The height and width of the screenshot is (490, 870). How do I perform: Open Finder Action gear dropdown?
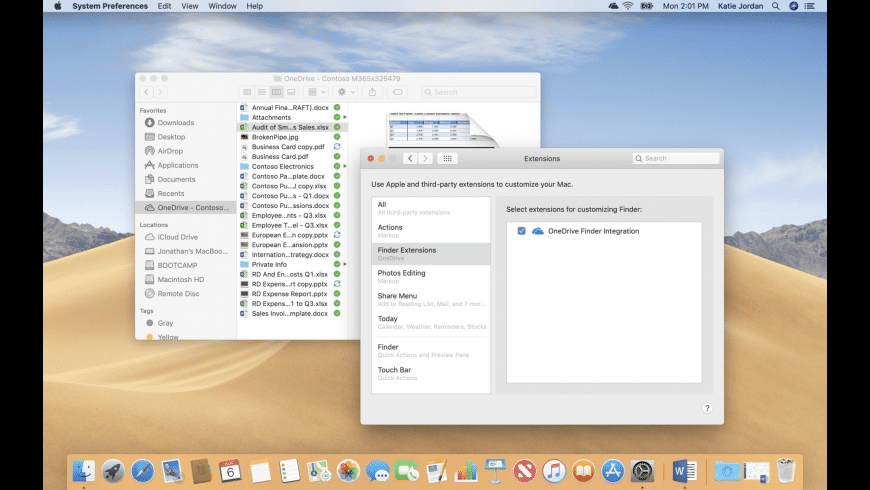(345, 92)
